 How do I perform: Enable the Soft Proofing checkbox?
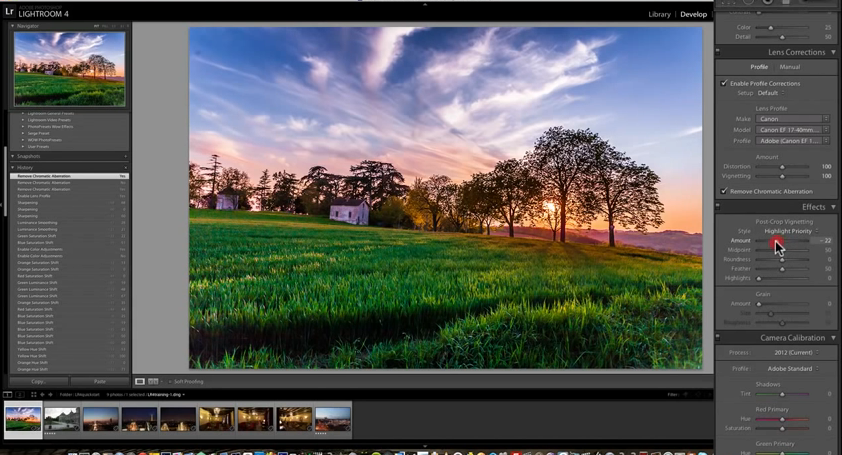[170, 381]
